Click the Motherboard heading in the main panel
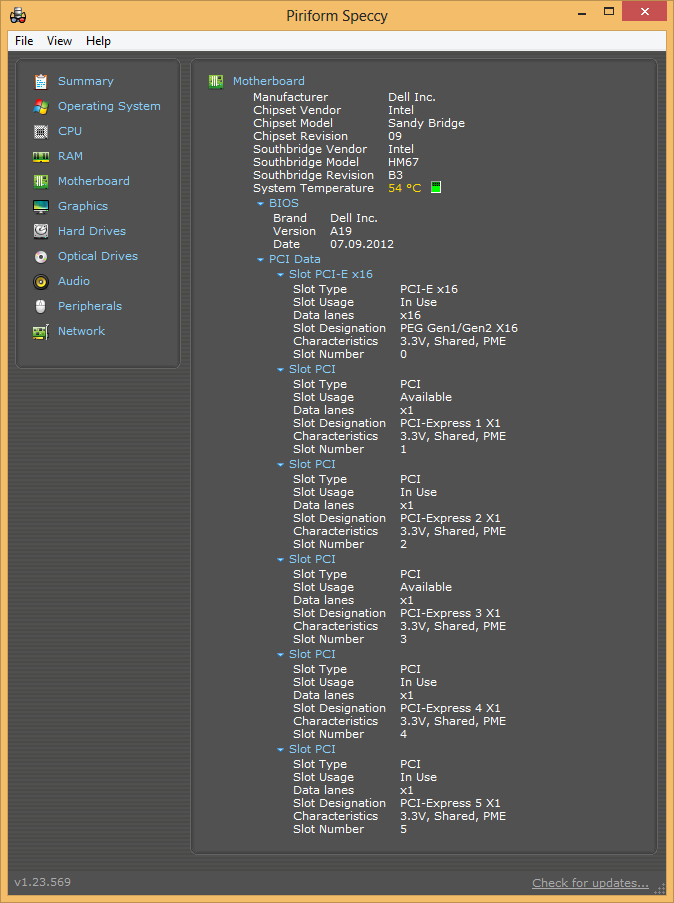The height and width of the screenshot is (903, 674). [268, 81]
